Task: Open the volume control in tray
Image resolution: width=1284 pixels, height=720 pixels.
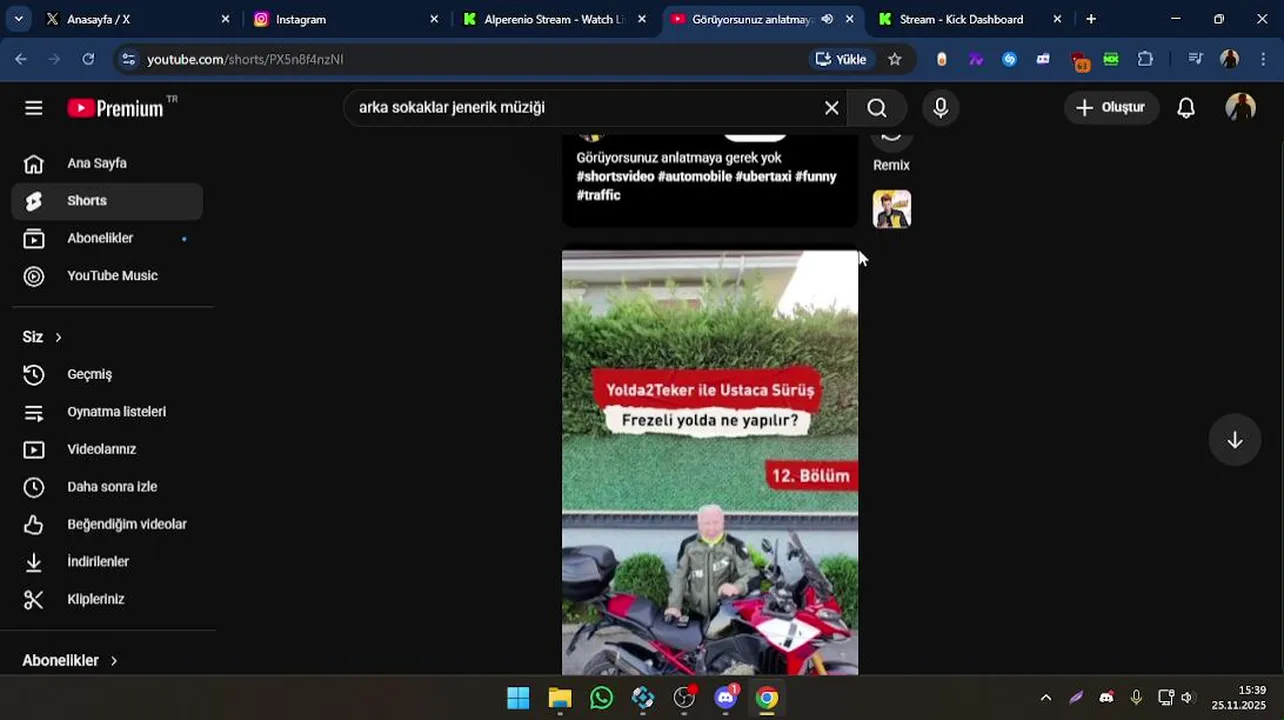Action: point(1187,698)
